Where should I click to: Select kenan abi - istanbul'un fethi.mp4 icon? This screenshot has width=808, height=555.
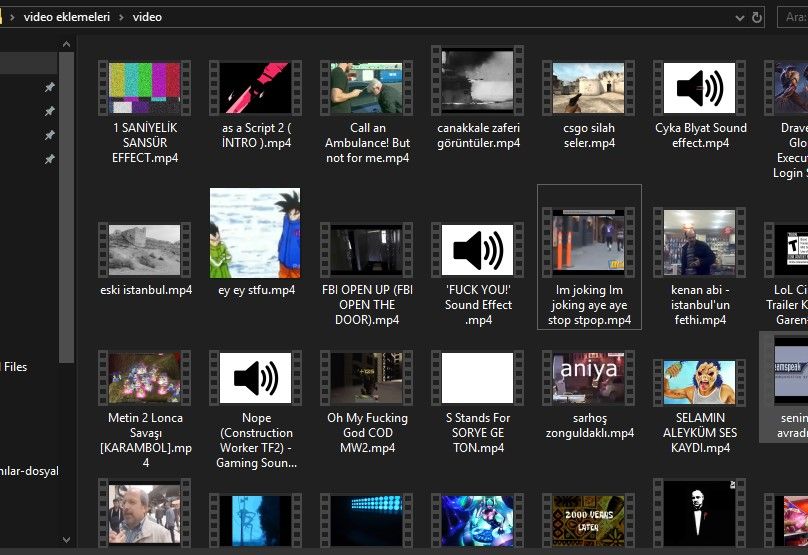[x=699, y=242]
